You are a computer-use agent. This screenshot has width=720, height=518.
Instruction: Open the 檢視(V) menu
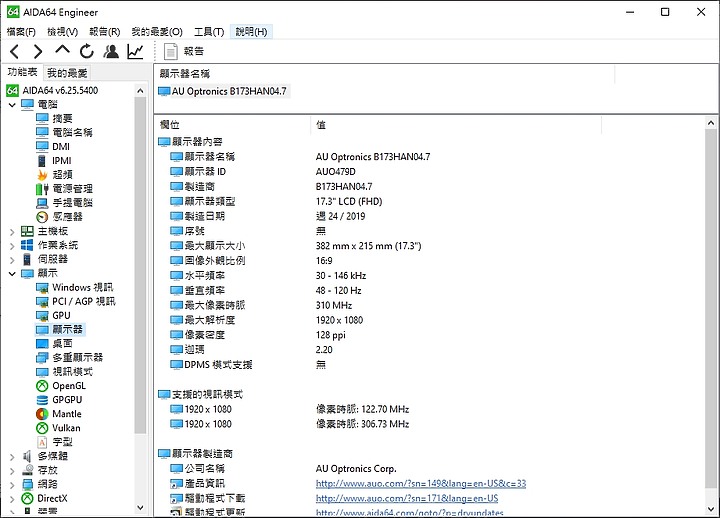click(x=62, y=32)
